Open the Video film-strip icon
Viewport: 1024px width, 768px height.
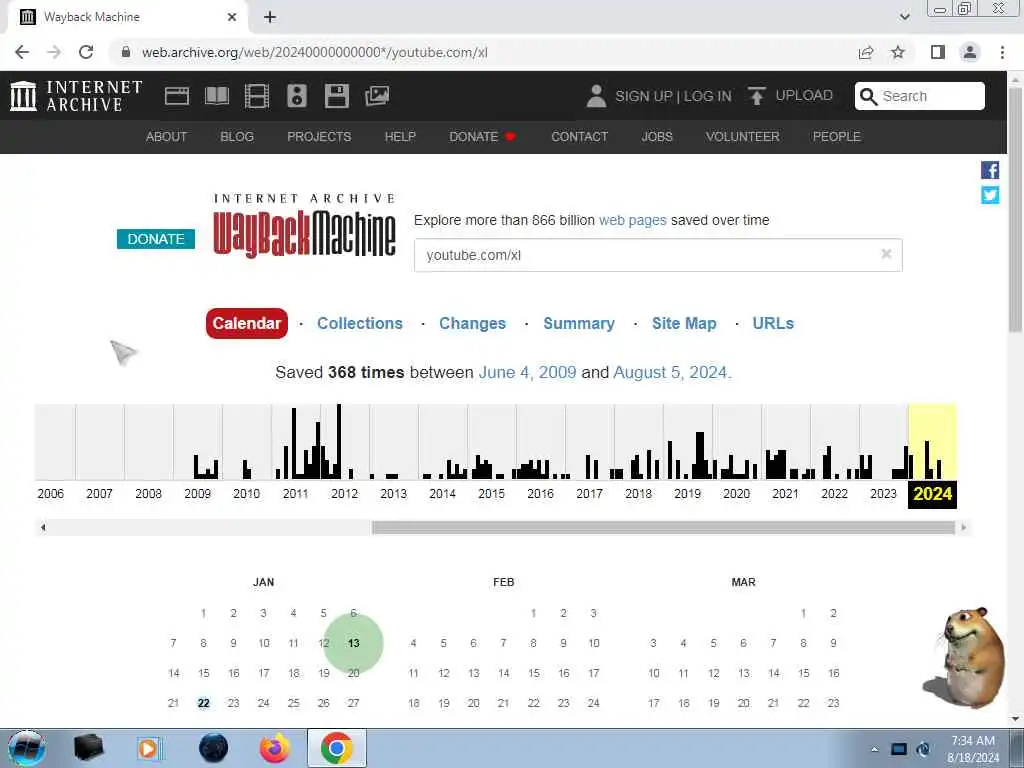[257, 96]
